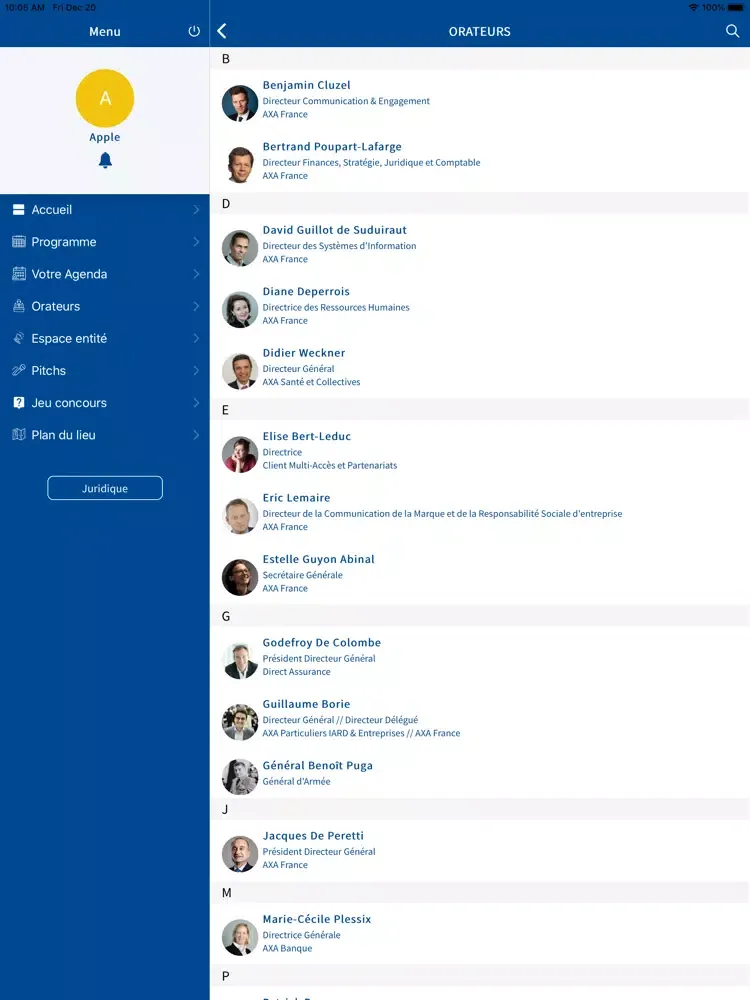750x1000 pixels.
Task: Open the Pitchs menu entry
Action: click(105, 370)
